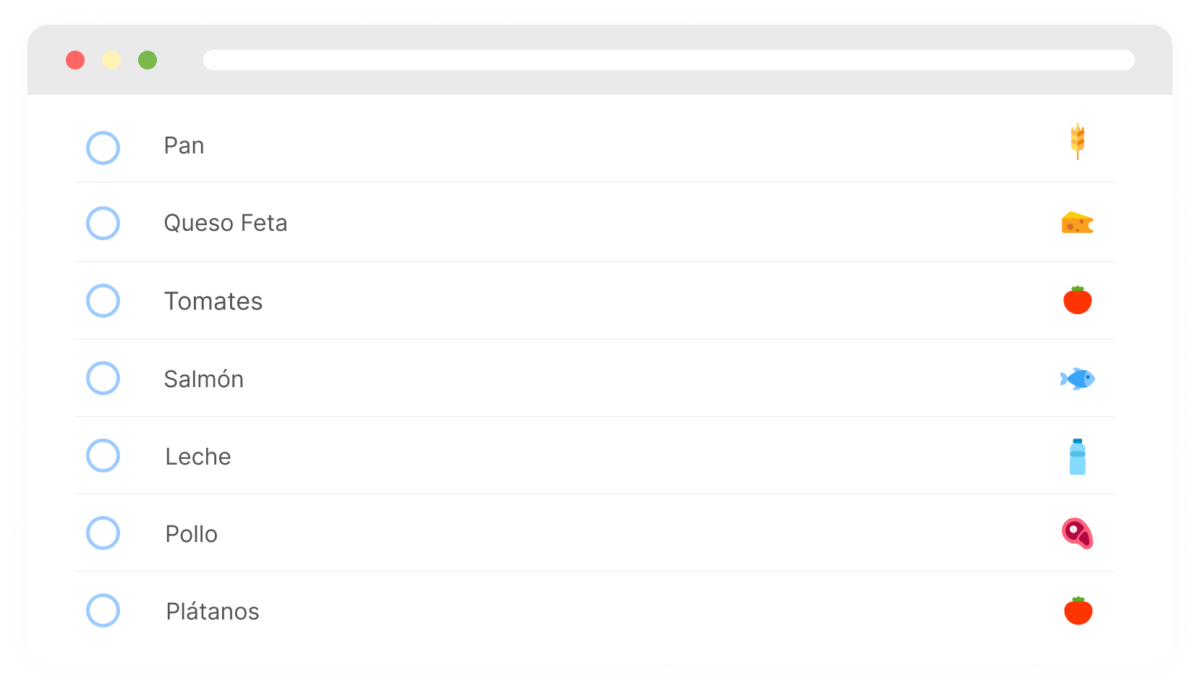Click the tomato icon beside Tomates
The image size is (1200, 694).
click(1077, 299)
